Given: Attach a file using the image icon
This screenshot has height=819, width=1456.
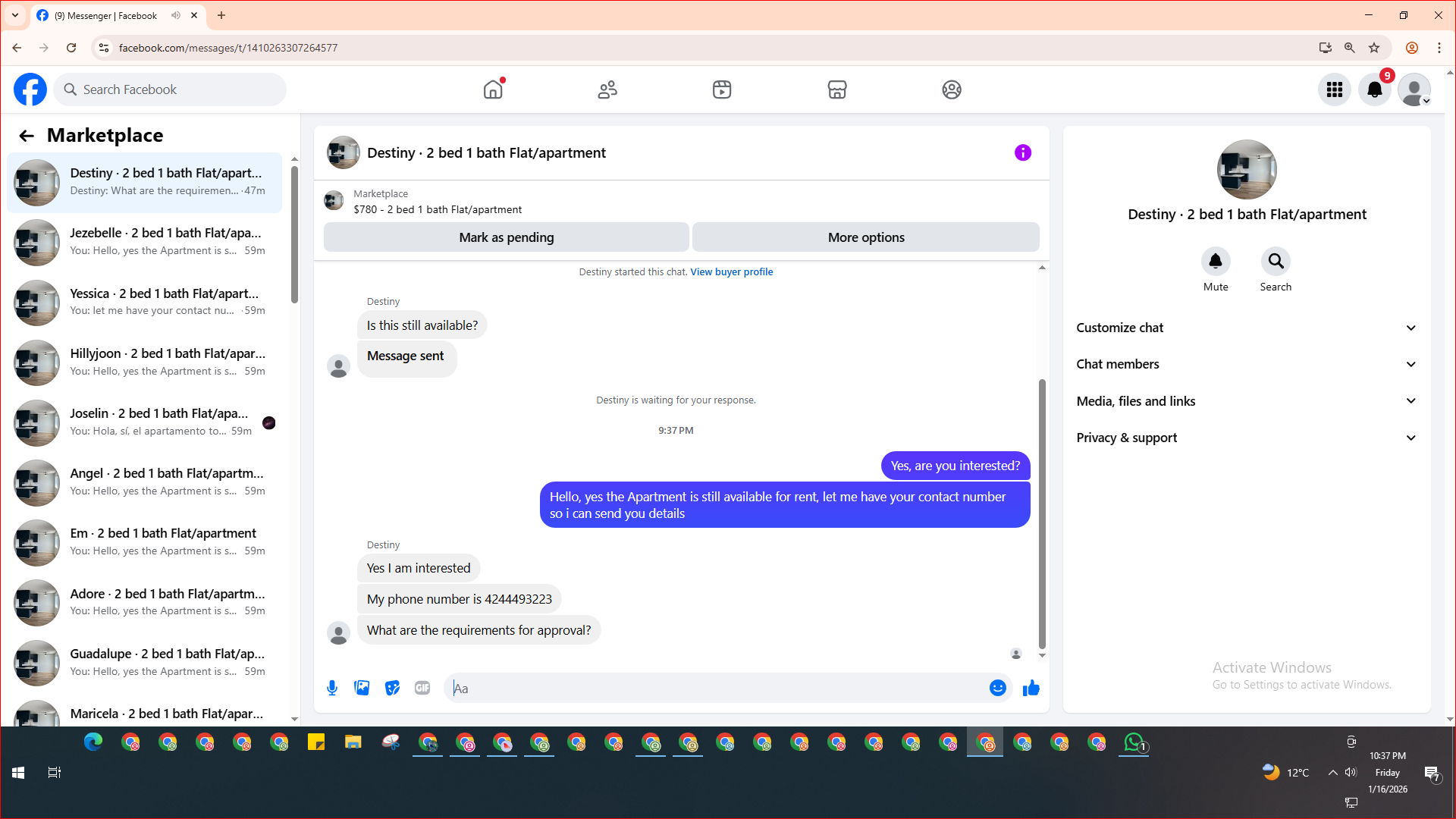Looking at the screenshot, I should coord(362,688).
